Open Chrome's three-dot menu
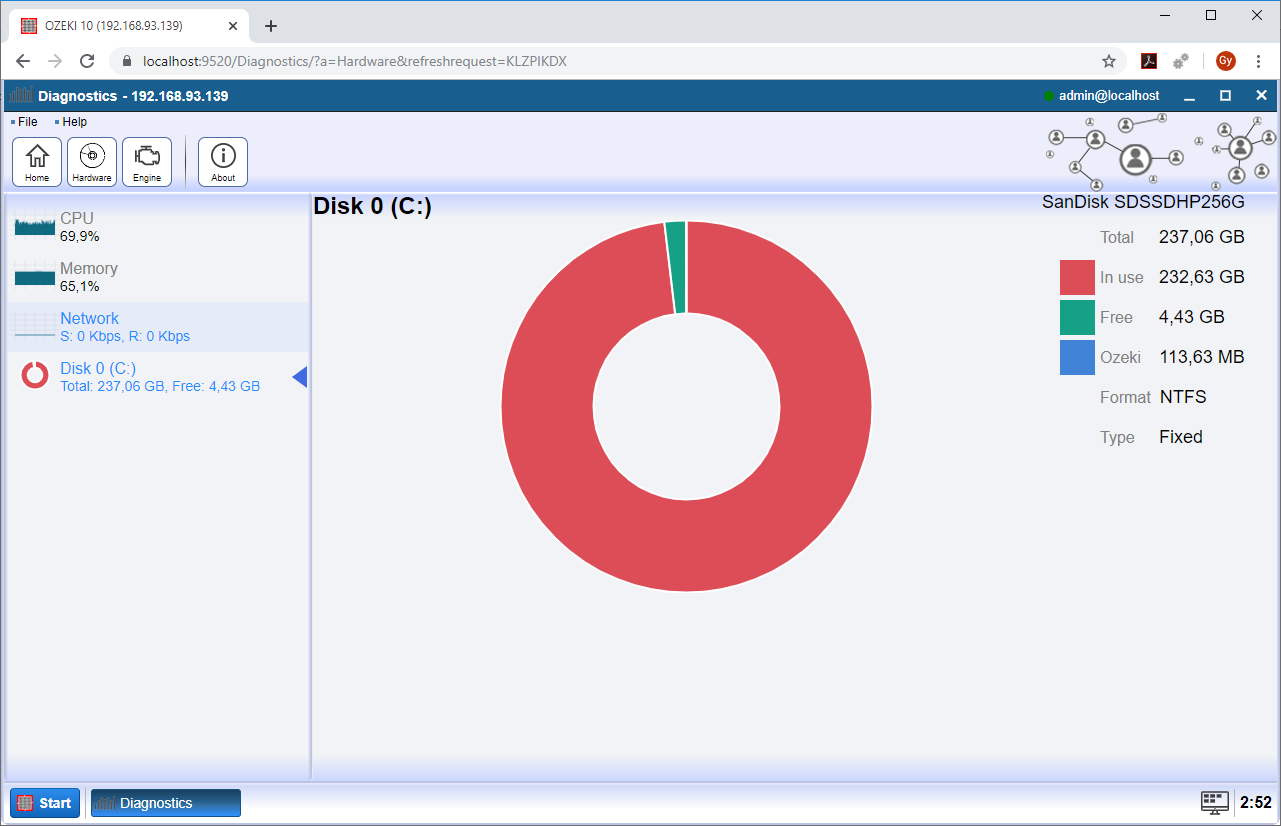This screenshot has height=826, width=1281. click(1257, 61)
